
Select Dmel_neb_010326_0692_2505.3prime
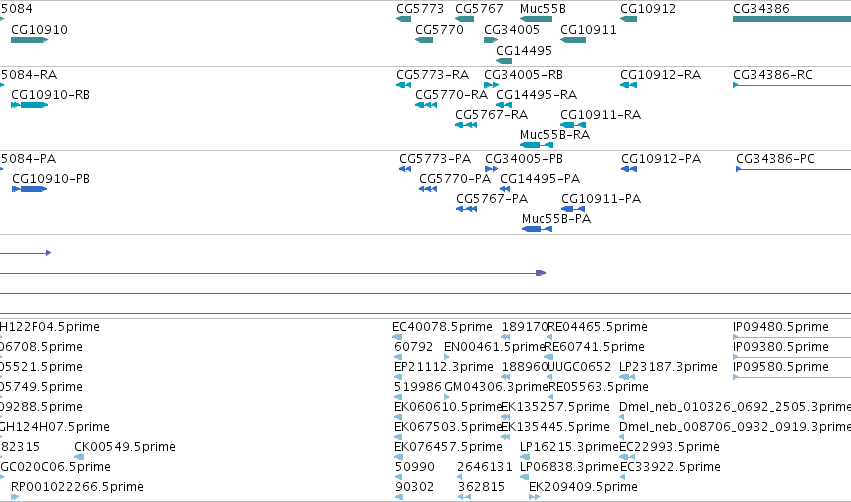[x=735, y=408]
